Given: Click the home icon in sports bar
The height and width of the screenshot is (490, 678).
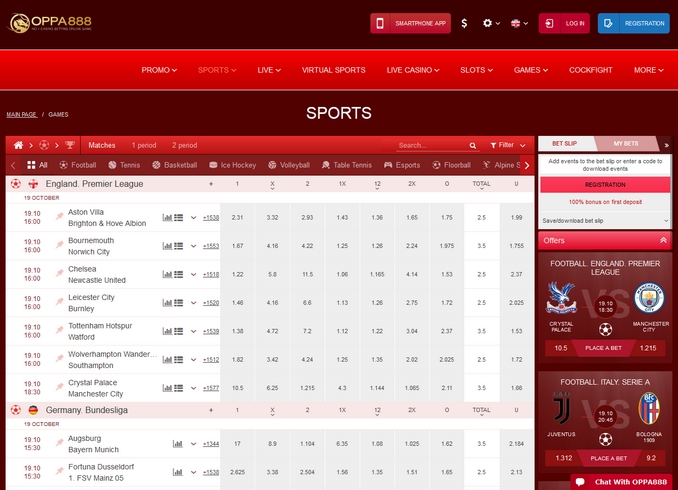Looking at the screenshot, I should click(x=18, y=145).
